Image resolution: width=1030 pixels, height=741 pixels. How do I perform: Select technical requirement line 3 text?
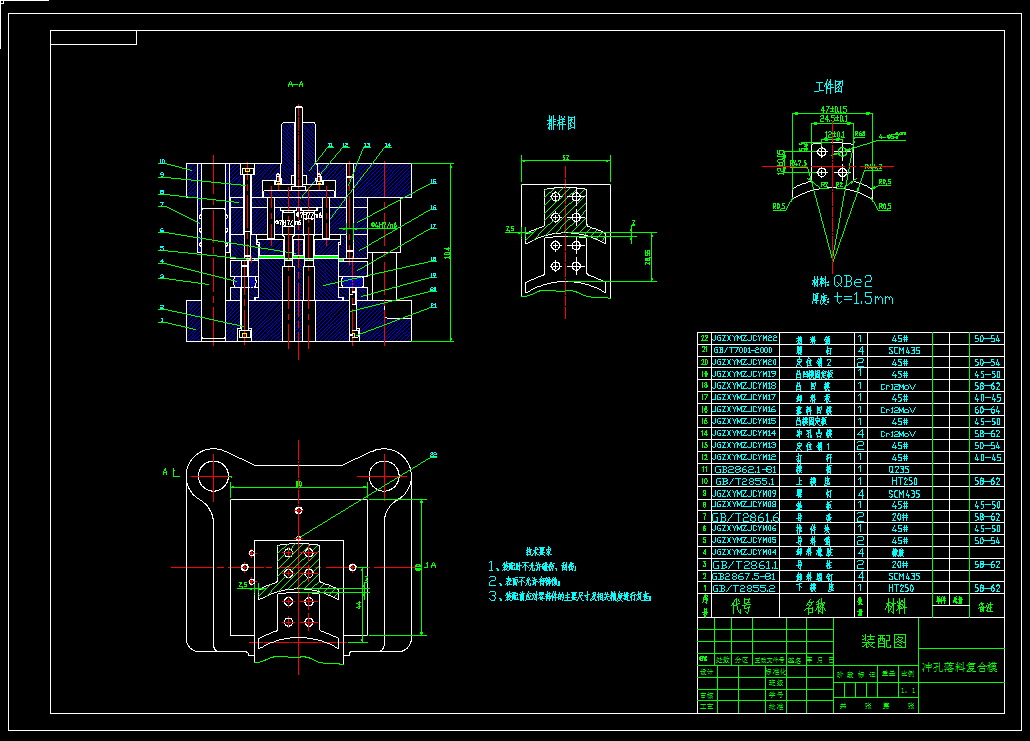570,596
